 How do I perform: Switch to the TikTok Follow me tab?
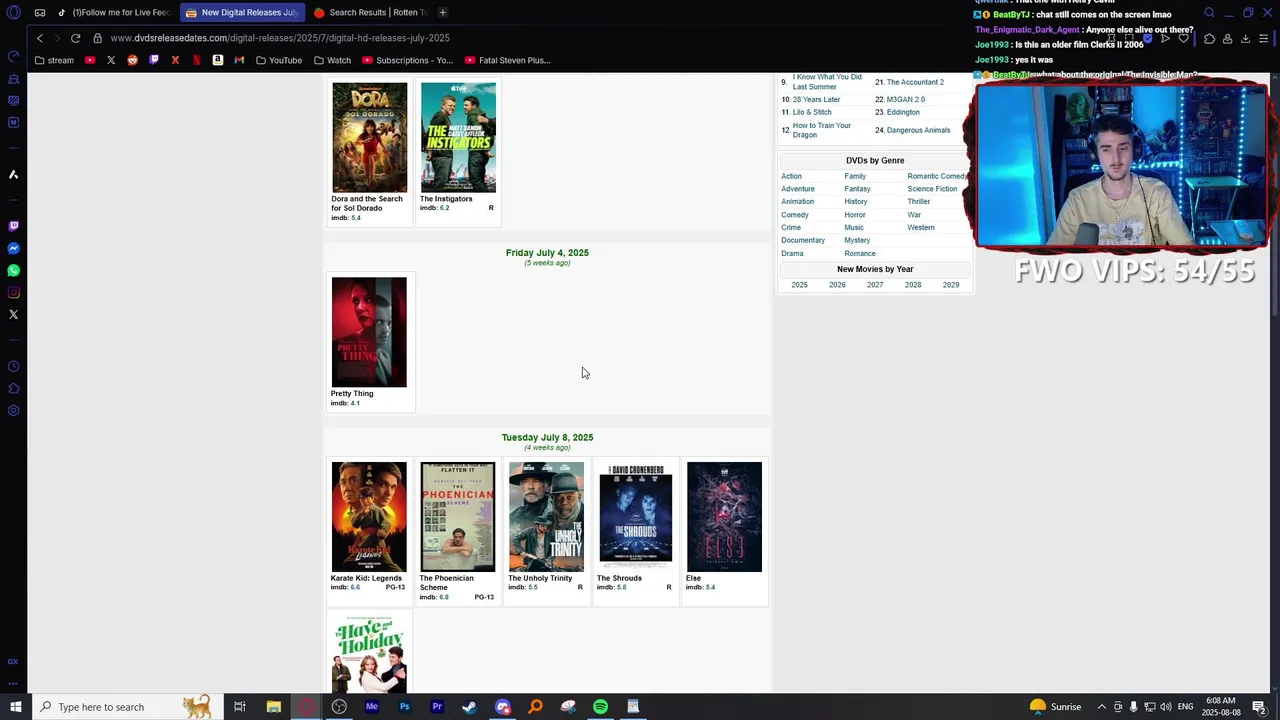click(113, 12)
